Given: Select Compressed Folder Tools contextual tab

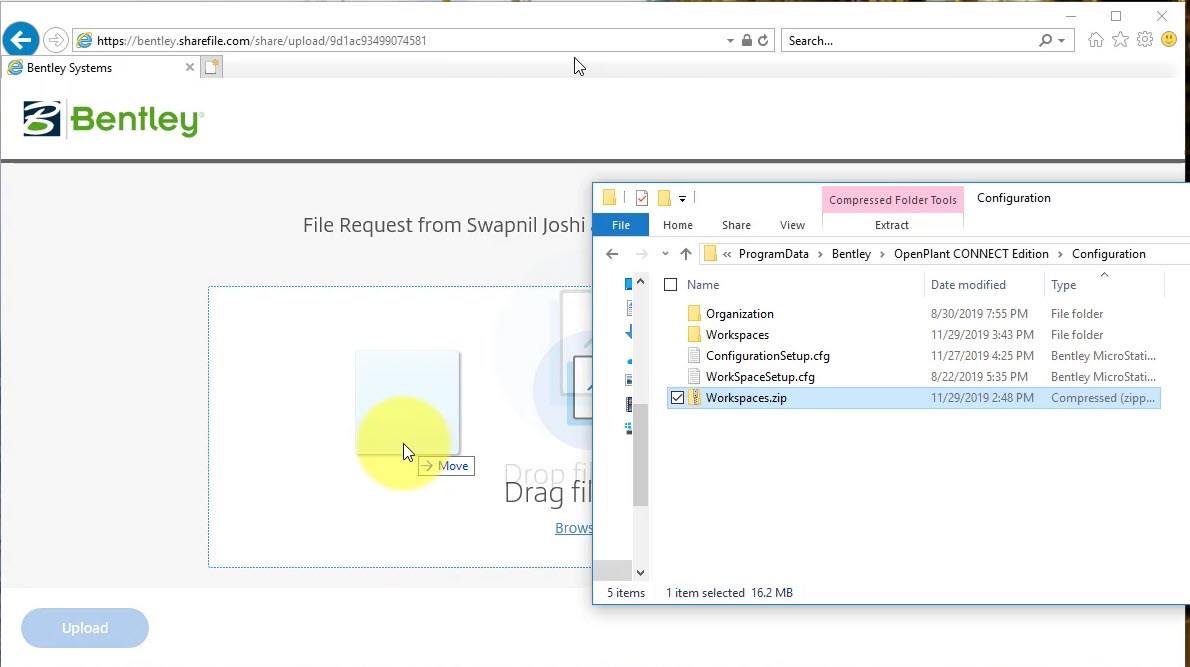Looking at the screenshot, I should coord(892,200).
